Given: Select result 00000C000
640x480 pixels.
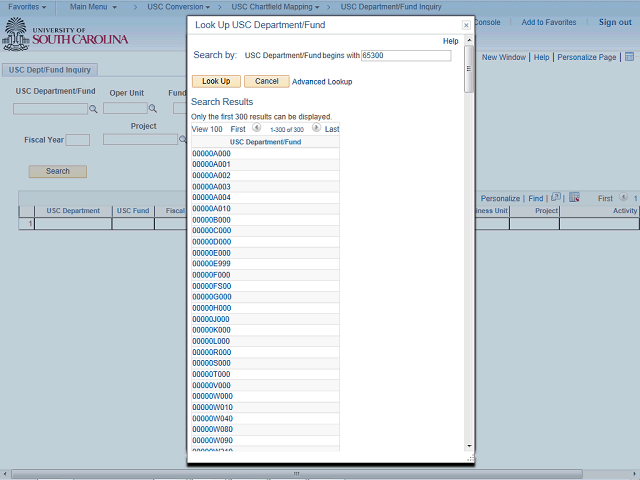Looking at the screenshot, I should click(x=212, y=231).
